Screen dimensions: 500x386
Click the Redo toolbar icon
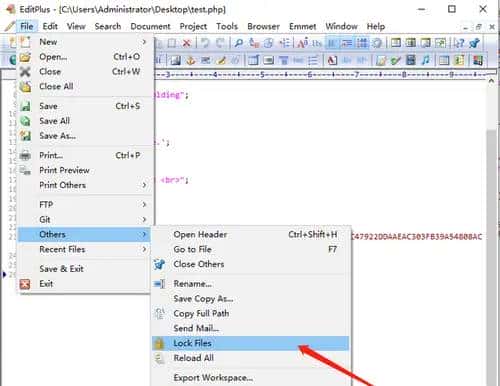[220, 43]
